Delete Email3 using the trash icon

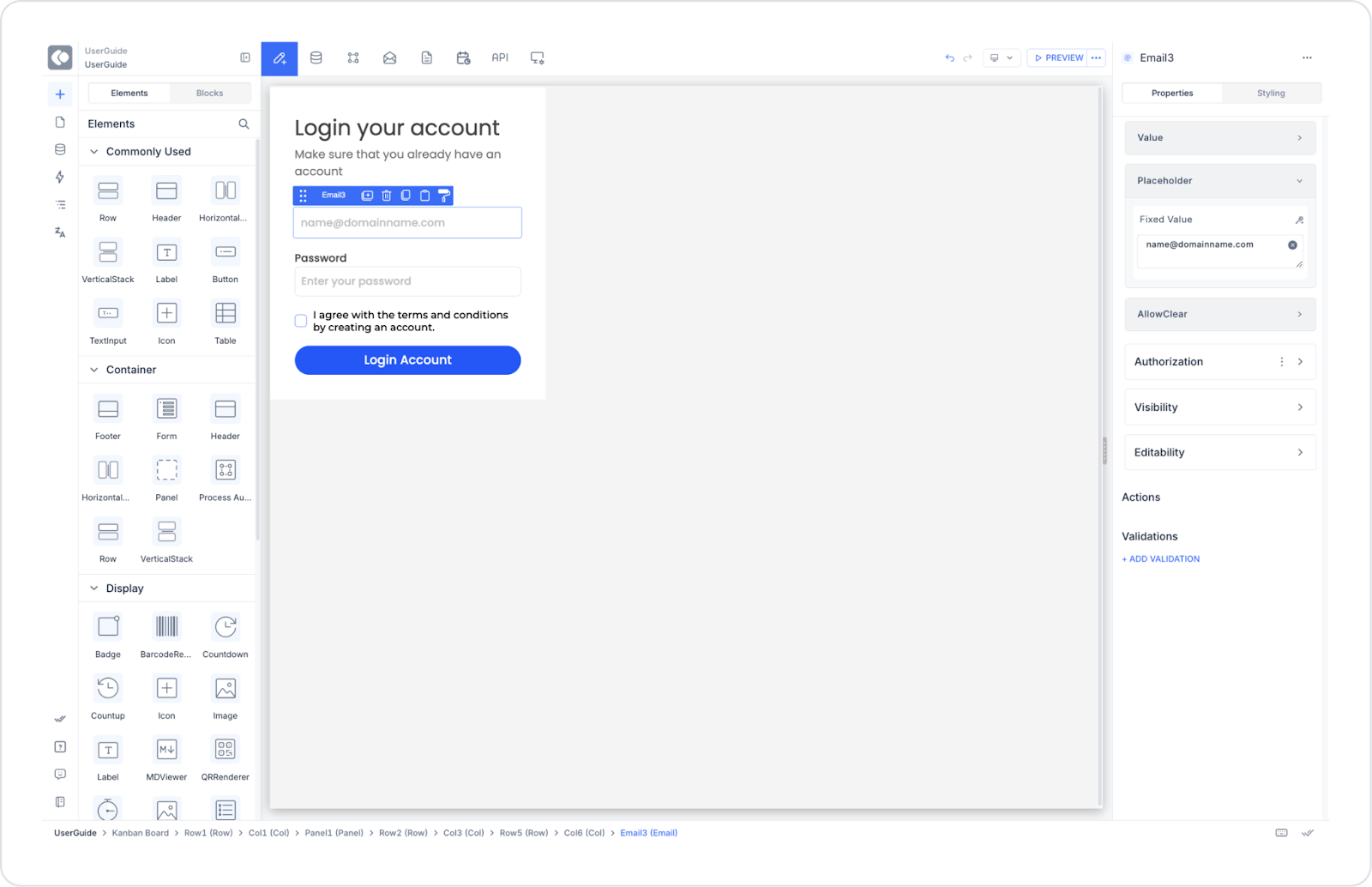pos(387,196)
